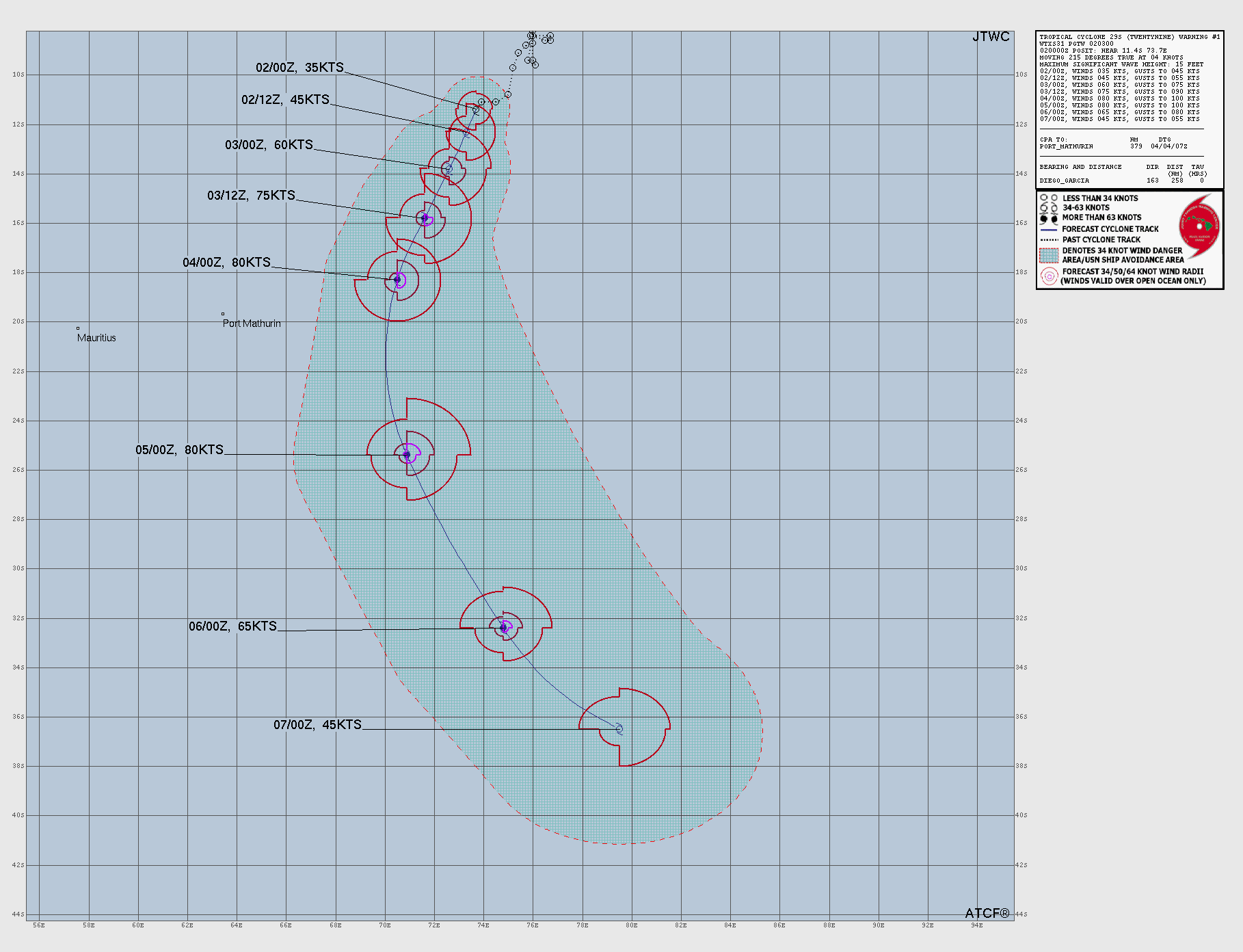The image size is (1243, 952).
Task: Toggle visibility of the past cyclone track
Action: point(1050,240)
